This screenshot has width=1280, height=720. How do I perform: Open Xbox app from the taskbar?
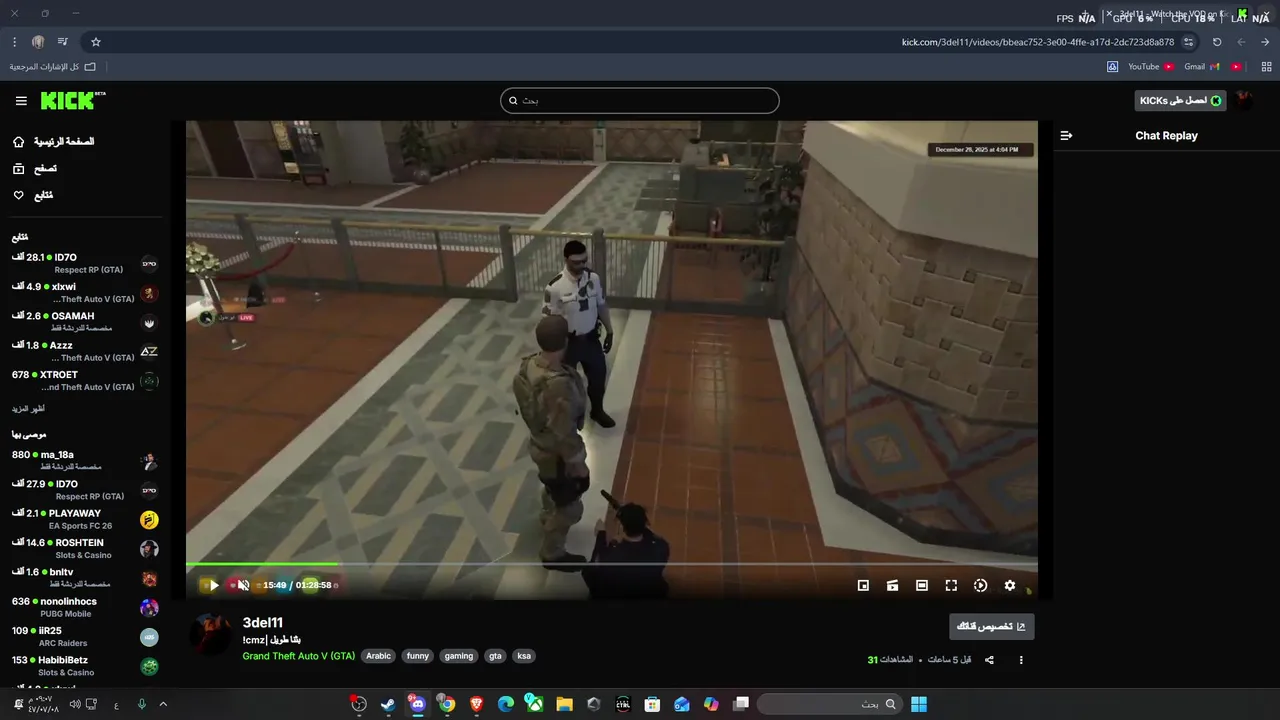(x=535, y=704)
